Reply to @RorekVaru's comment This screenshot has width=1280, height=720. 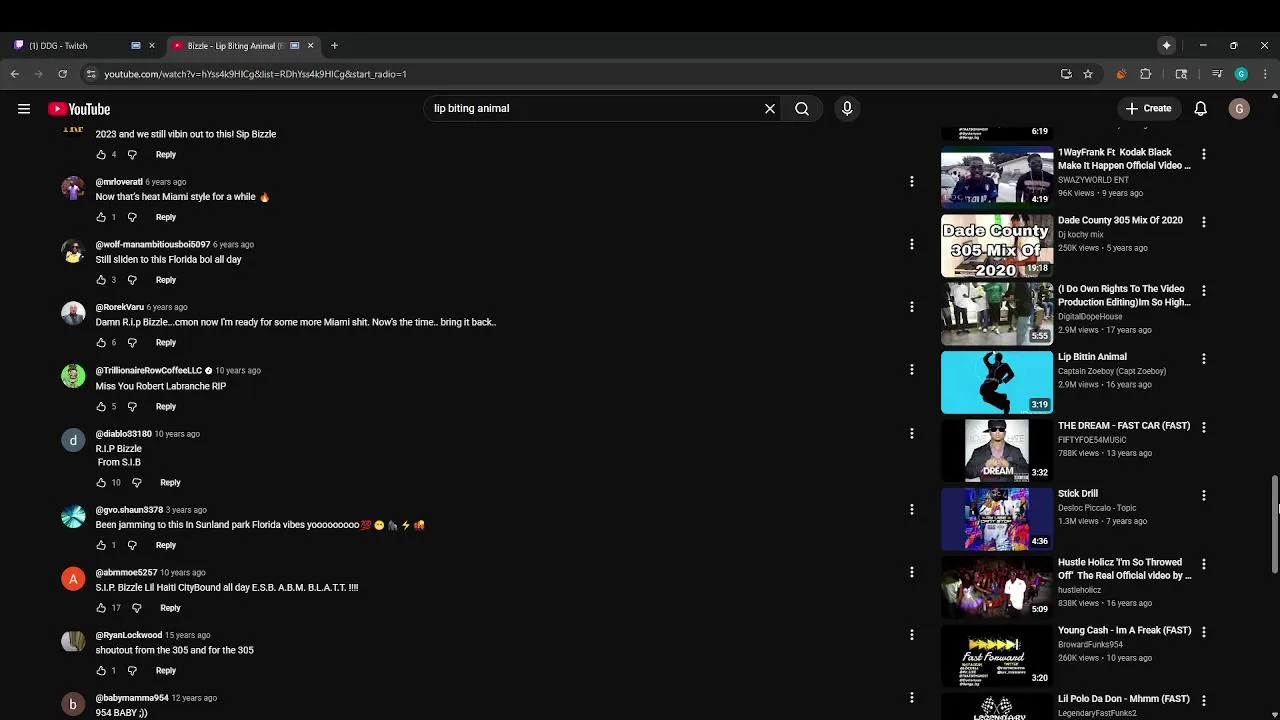pyautogui.click(x=166, y=343)
